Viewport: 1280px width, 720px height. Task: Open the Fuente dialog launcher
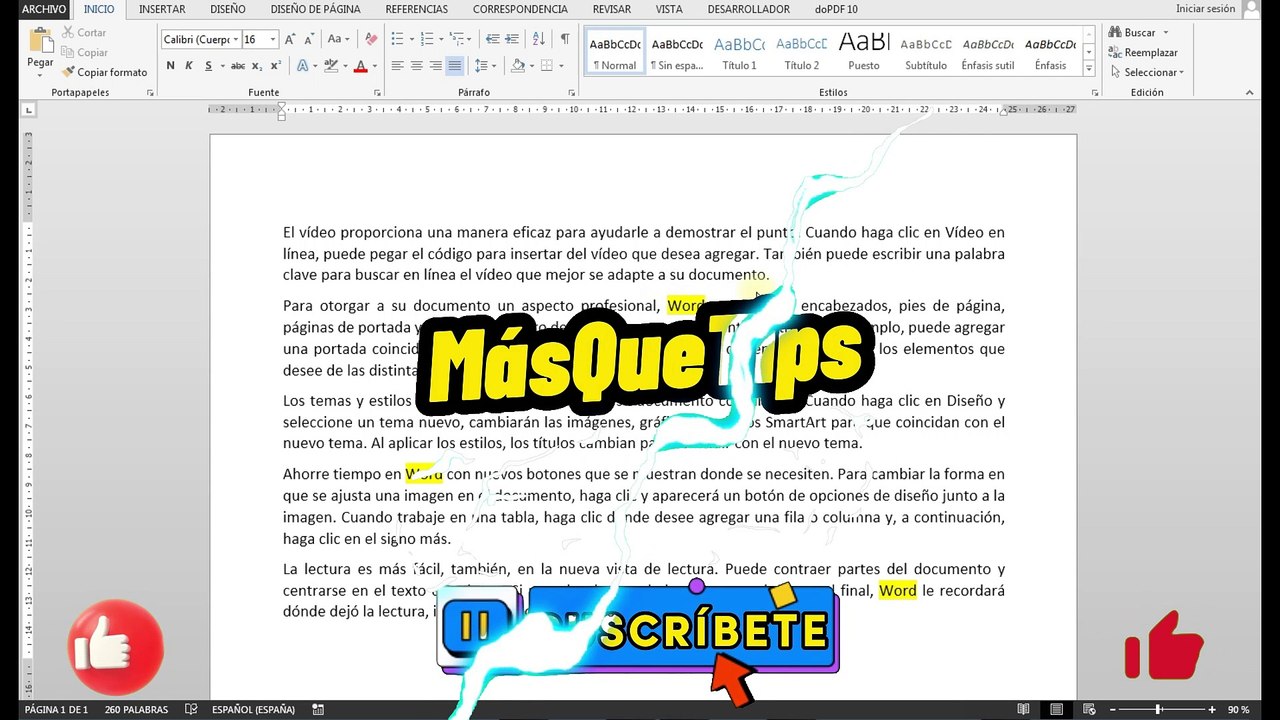[377, 93]
